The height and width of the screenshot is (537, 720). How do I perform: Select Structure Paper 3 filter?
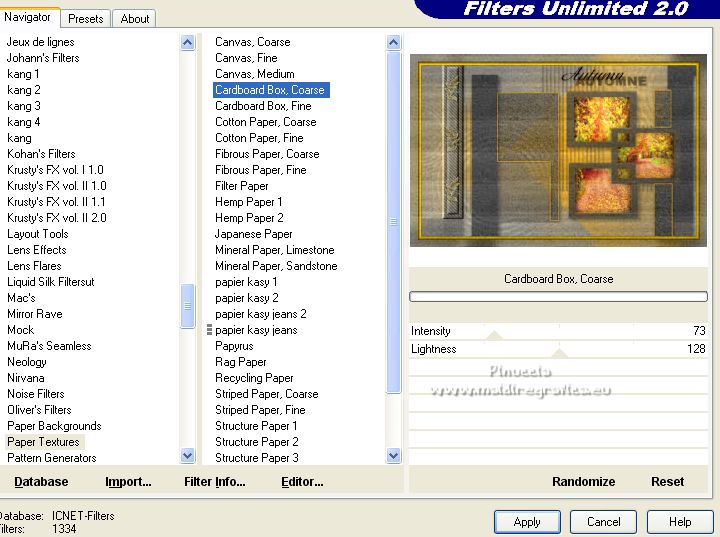(257, 458)
